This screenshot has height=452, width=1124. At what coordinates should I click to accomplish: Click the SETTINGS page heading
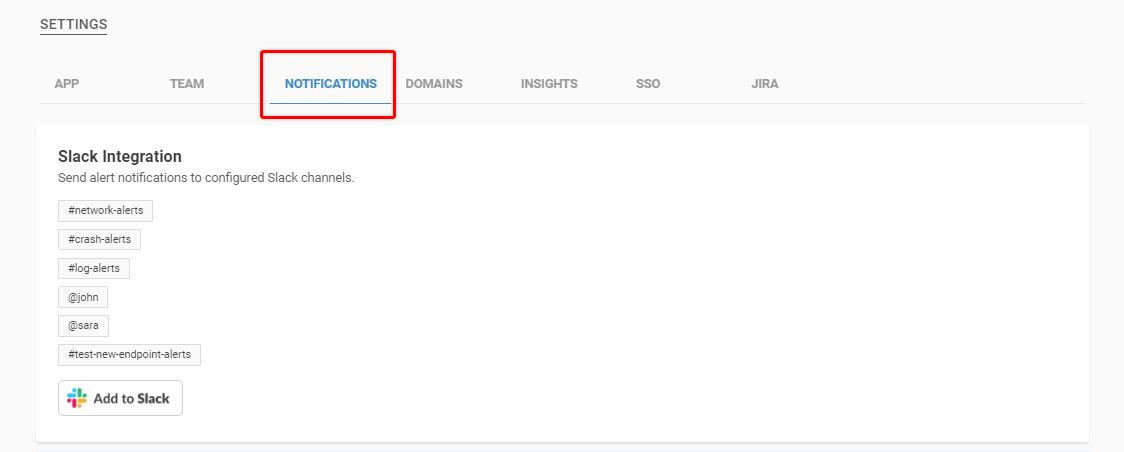73,24
